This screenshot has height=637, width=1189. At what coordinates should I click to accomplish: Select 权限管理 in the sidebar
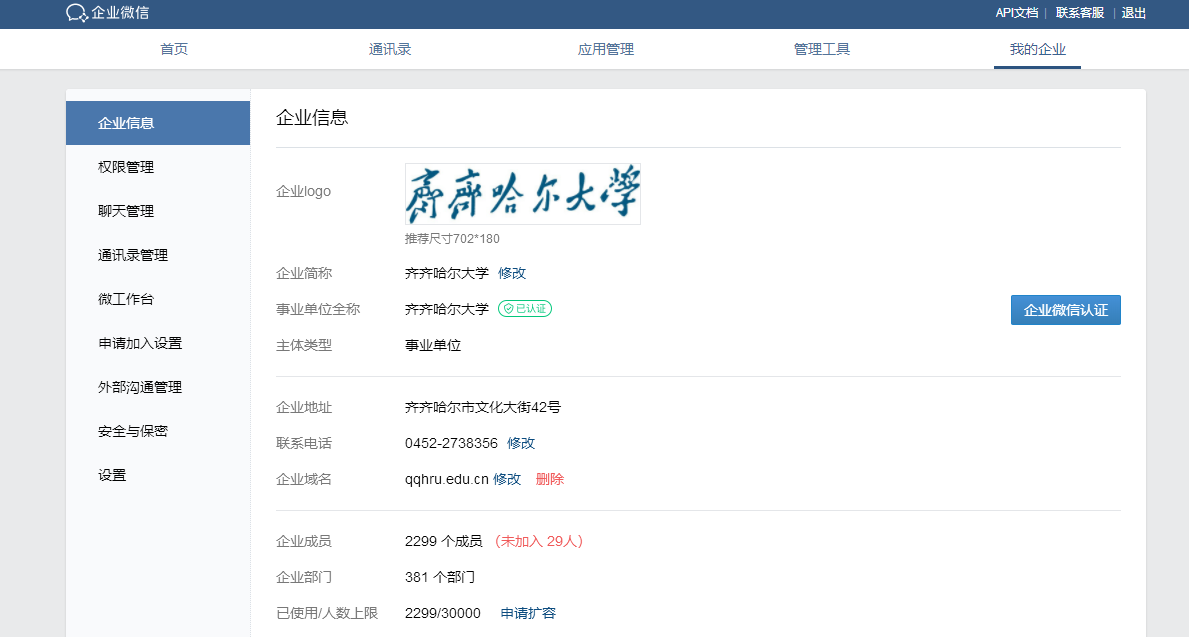(x=126, y=167)
